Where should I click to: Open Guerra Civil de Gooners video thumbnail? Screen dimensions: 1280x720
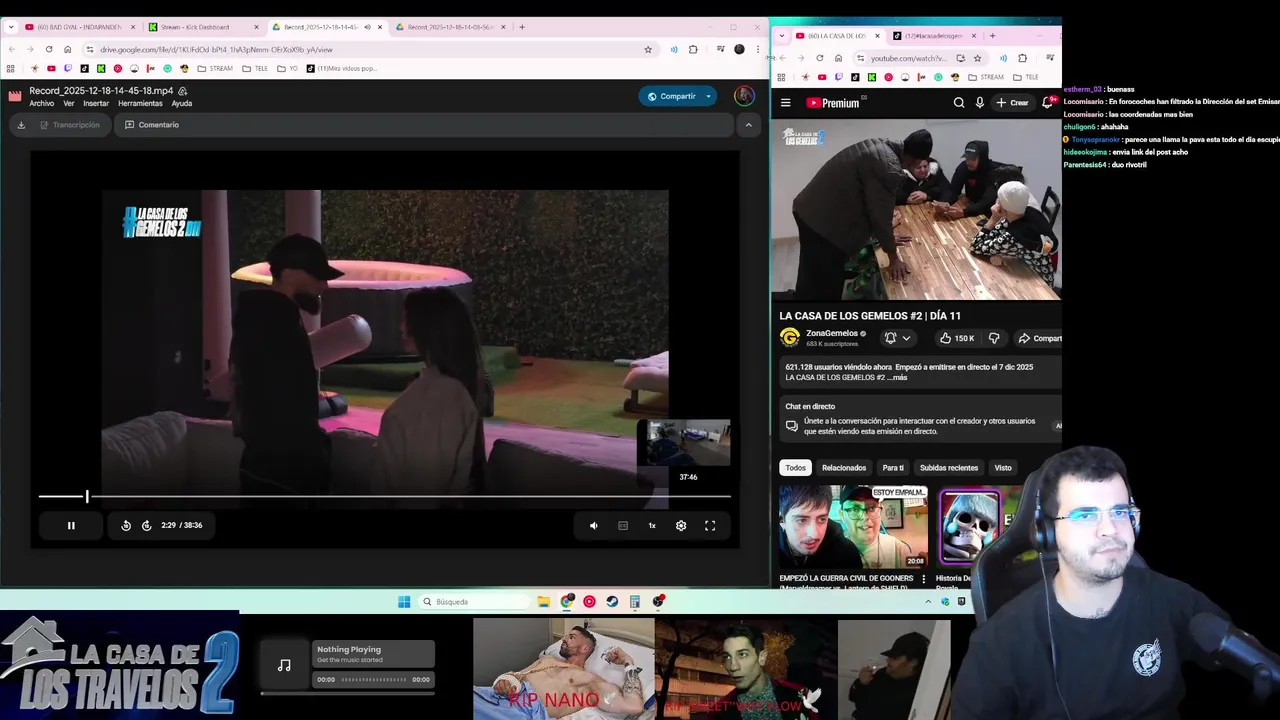click(x=853, y=527)
